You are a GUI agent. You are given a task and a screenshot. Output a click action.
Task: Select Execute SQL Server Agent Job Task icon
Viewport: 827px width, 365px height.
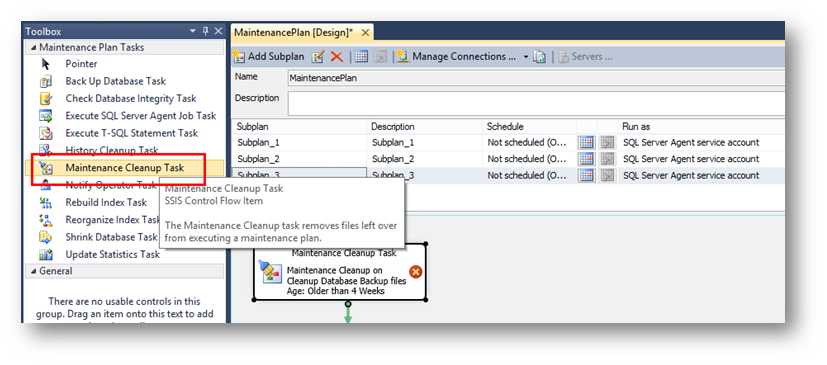pos(46,116)
